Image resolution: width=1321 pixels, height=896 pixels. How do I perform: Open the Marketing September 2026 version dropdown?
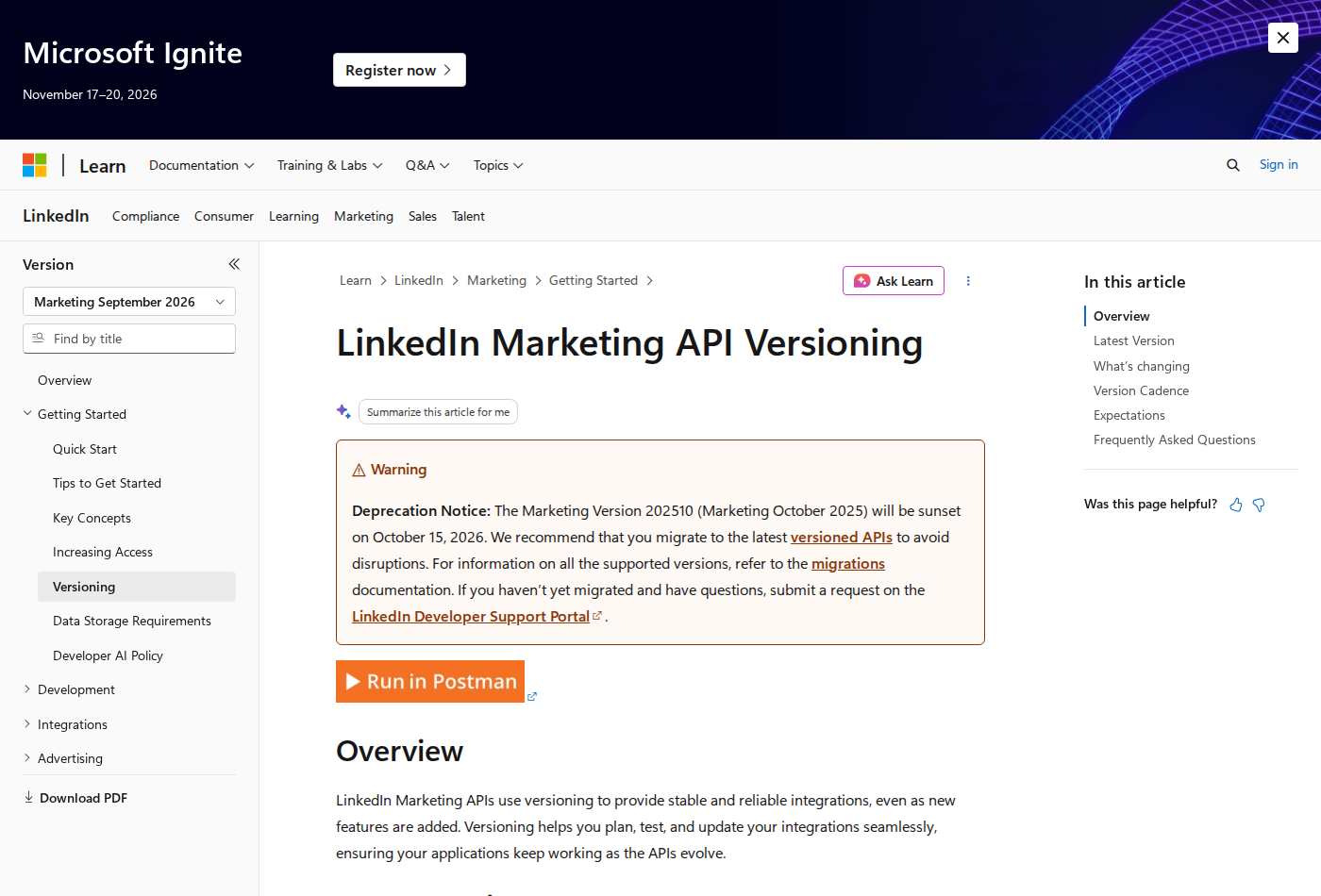129,302
